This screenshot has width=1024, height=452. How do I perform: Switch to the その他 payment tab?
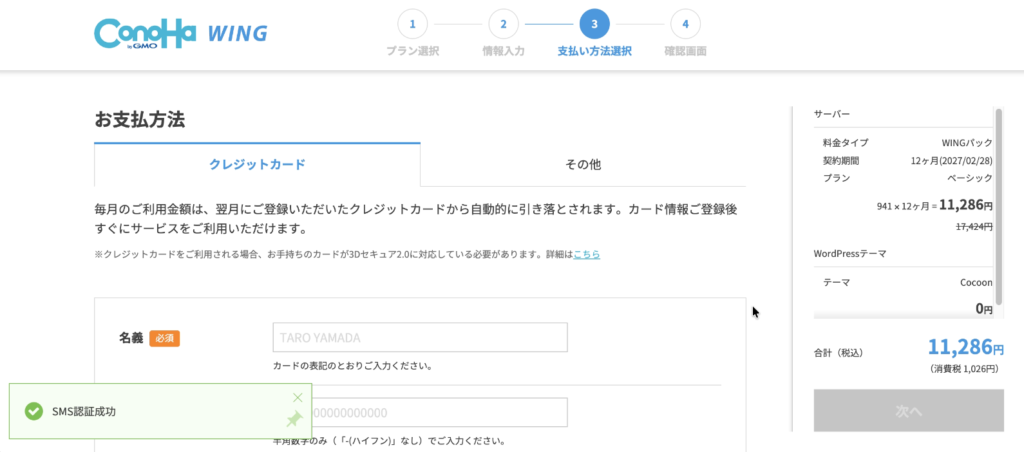583,164
